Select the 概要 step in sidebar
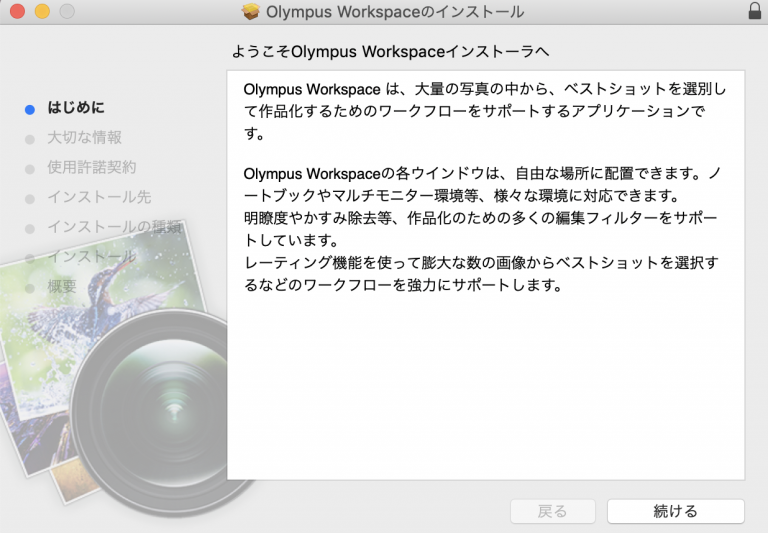The image size is (768, 533). pos(62,286)
